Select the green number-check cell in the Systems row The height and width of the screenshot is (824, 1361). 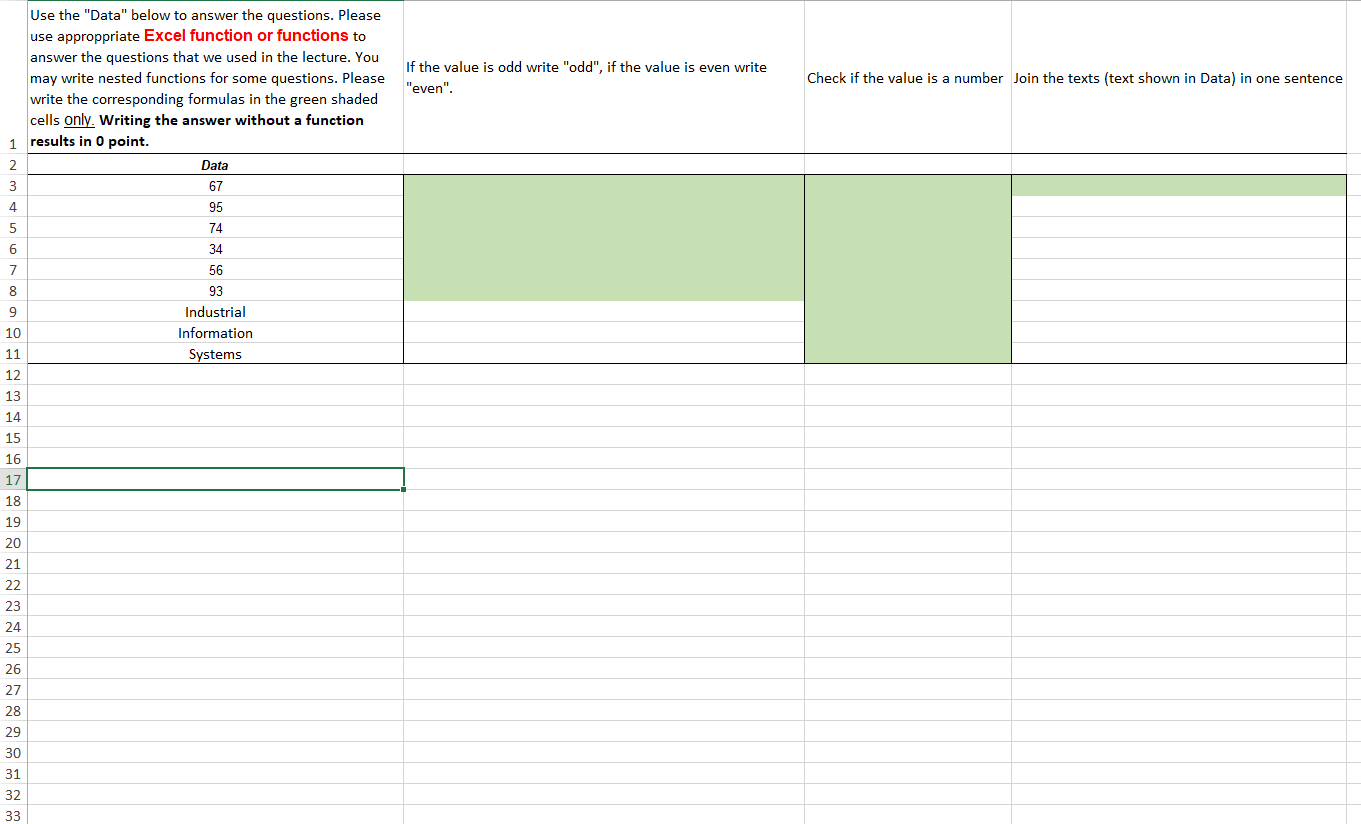[908, 354]
